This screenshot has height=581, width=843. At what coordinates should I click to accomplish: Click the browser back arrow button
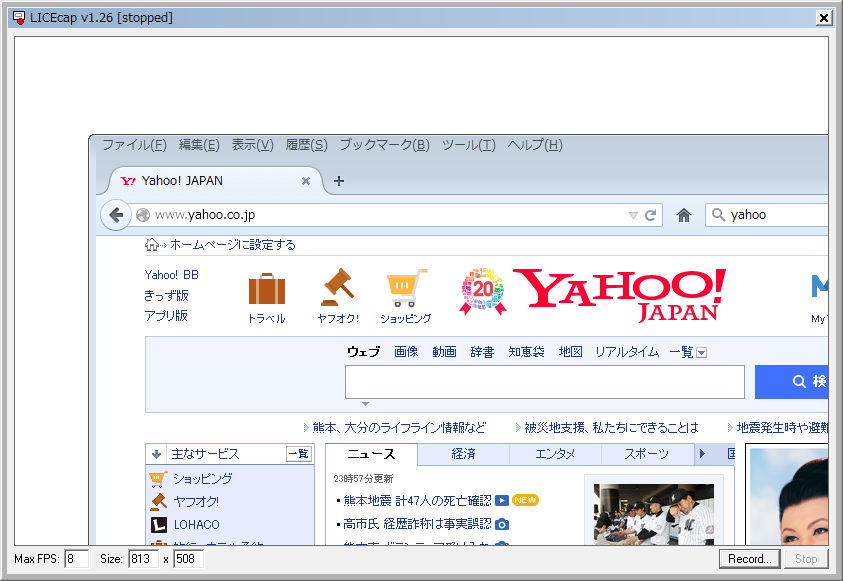[x=116, y=215]
